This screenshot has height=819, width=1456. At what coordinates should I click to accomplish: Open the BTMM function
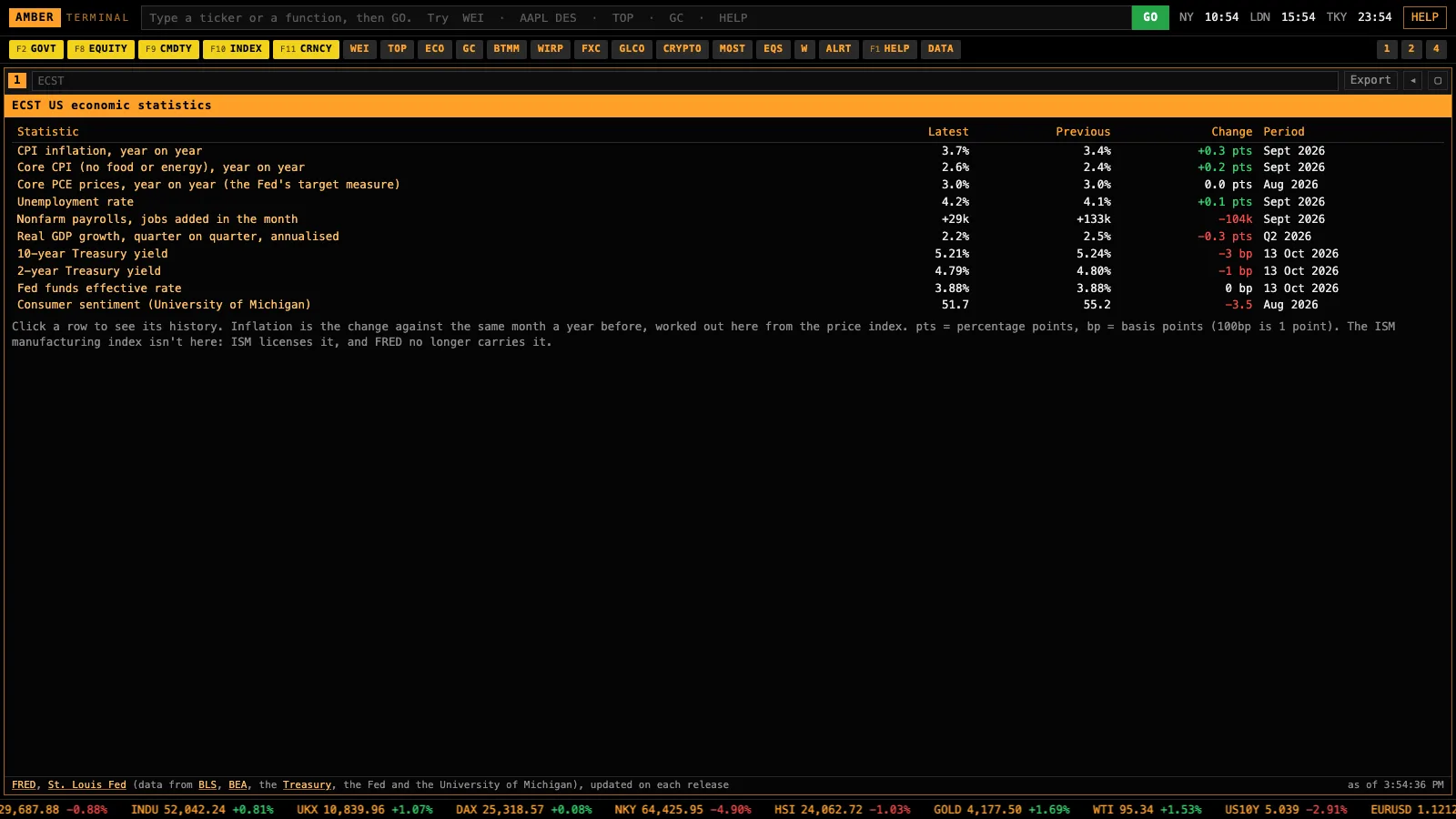click(507, 49)
